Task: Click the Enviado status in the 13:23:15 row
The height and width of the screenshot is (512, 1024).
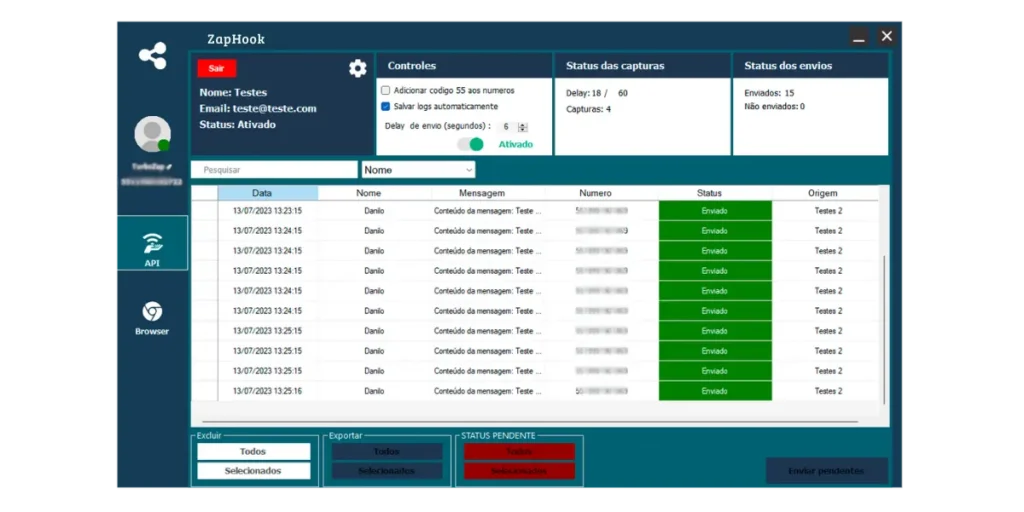Action: click(x=715, y=211)
